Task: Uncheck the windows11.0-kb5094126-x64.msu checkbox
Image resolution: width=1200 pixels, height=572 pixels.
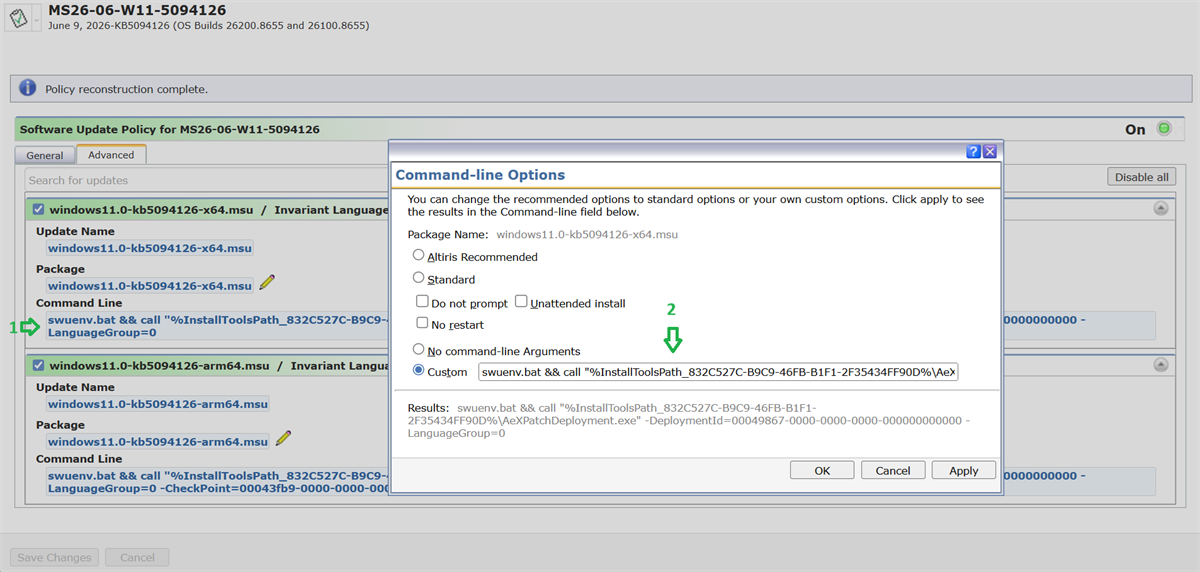Action: pos(38,210)
